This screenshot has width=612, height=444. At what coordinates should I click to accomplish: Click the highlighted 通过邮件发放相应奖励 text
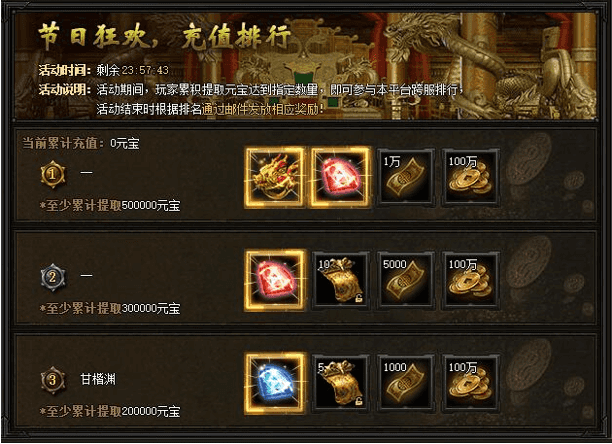263,109
